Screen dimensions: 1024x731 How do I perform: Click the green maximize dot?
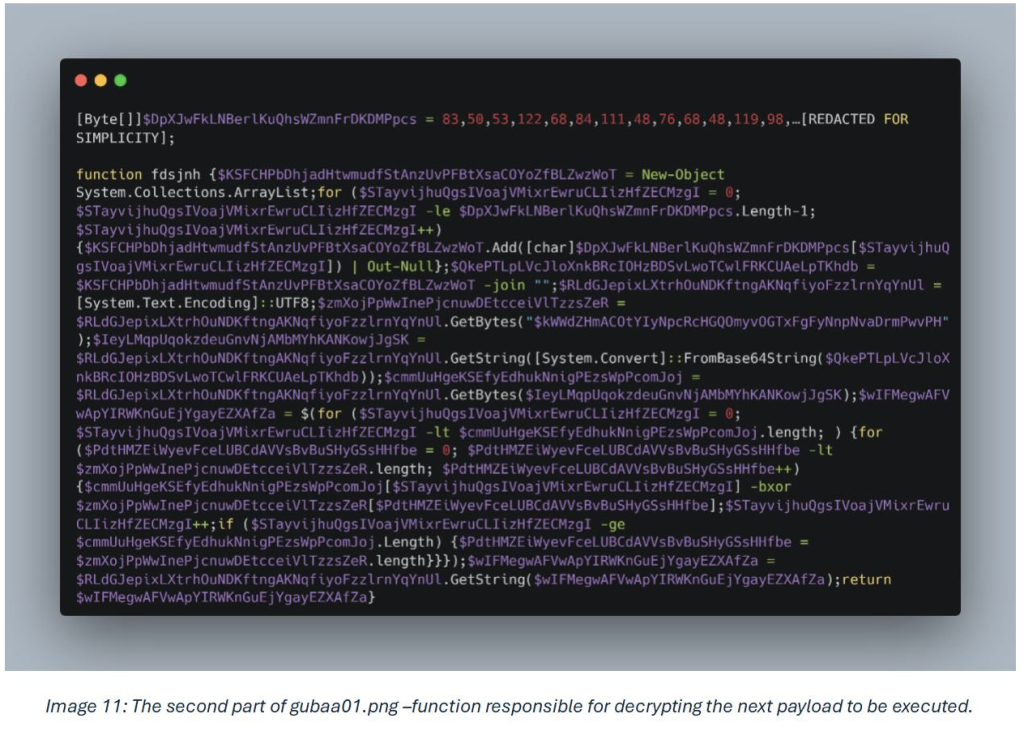(120, 80)
